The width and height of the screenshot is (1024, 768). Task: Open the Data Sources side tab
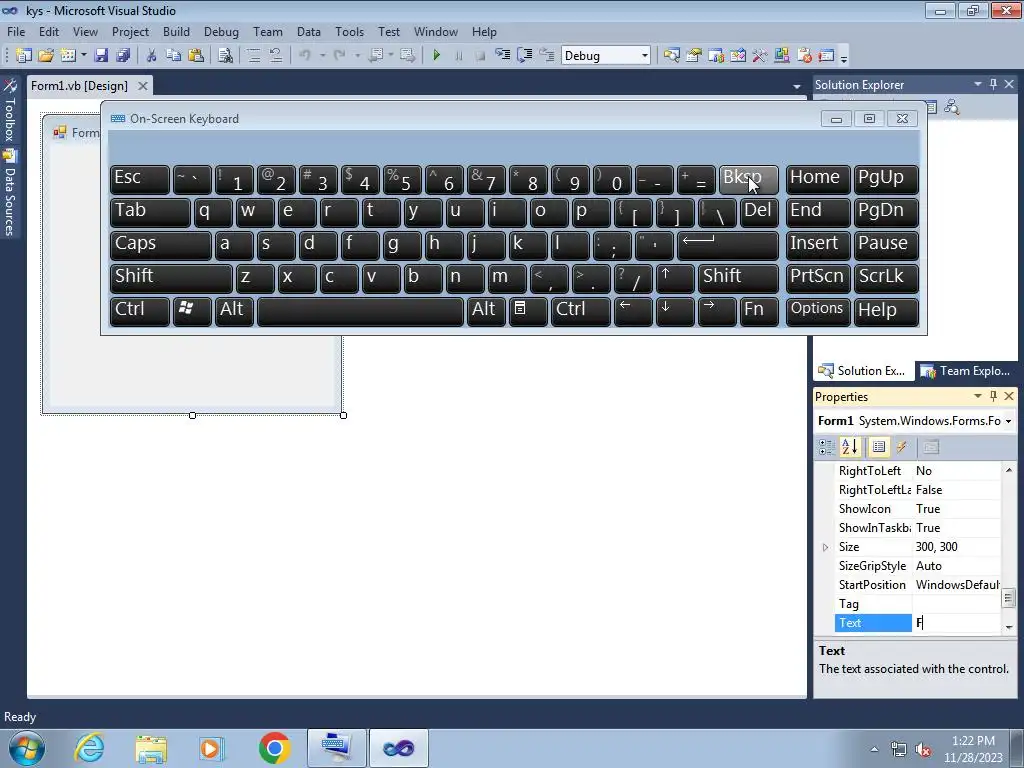pyautogui.click(x=10, y=194)
